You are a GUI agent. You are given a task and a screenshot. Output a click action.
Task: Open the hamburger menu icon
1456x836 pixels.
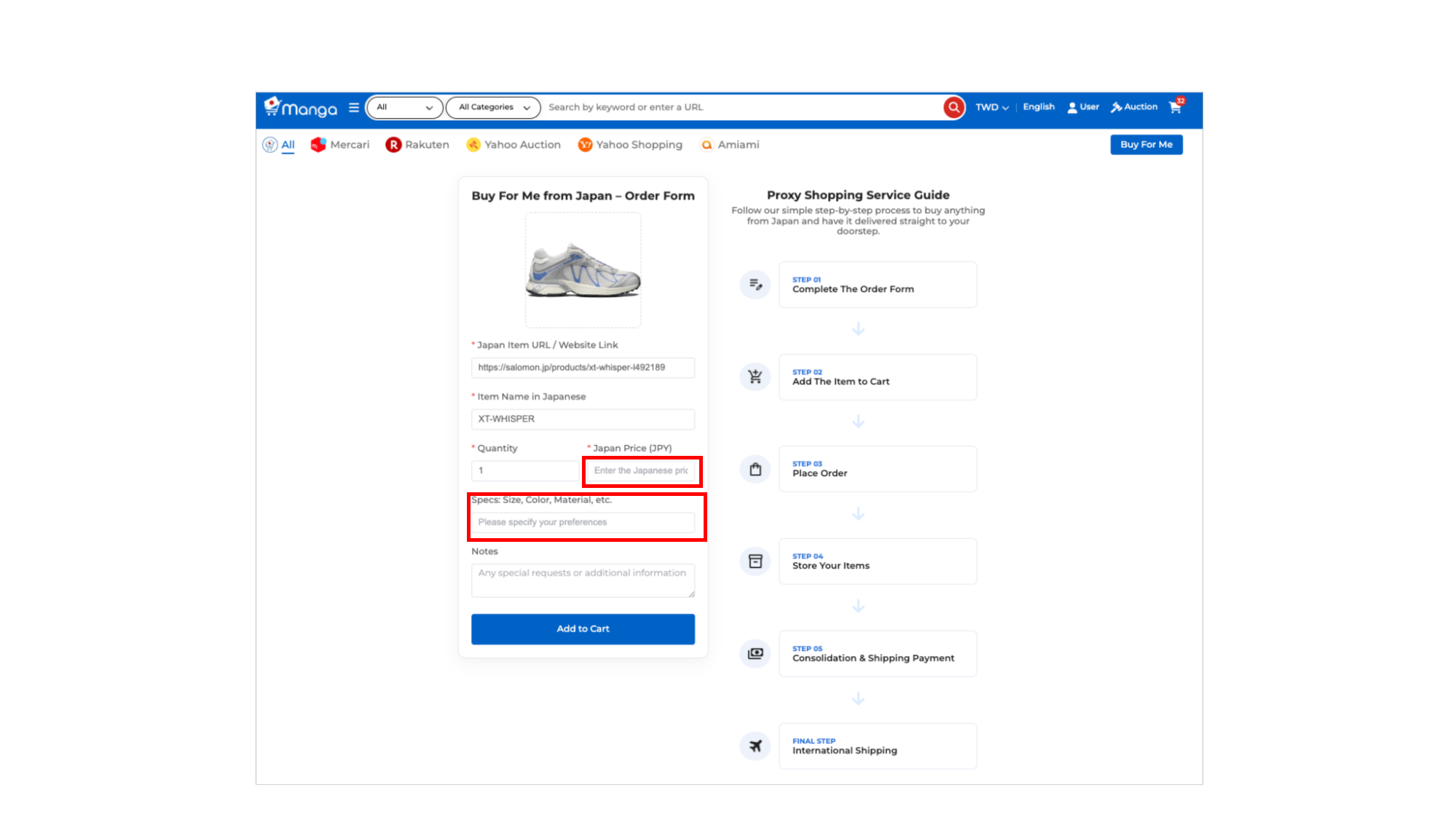coord(354,107)
